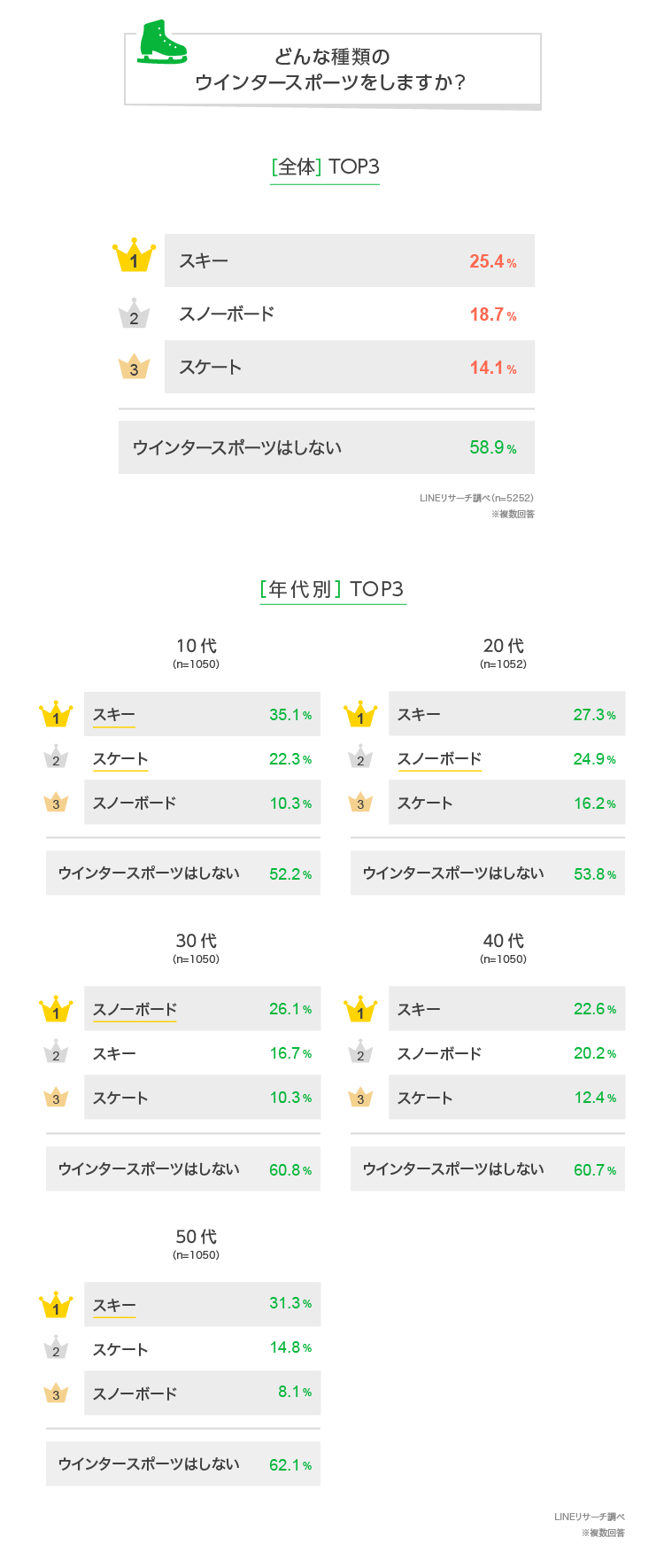Screen dimensions: 664x1568
Task: Click the 20代 ウインタースポーツはしない 53.8% row
Action: click(488, 873)
